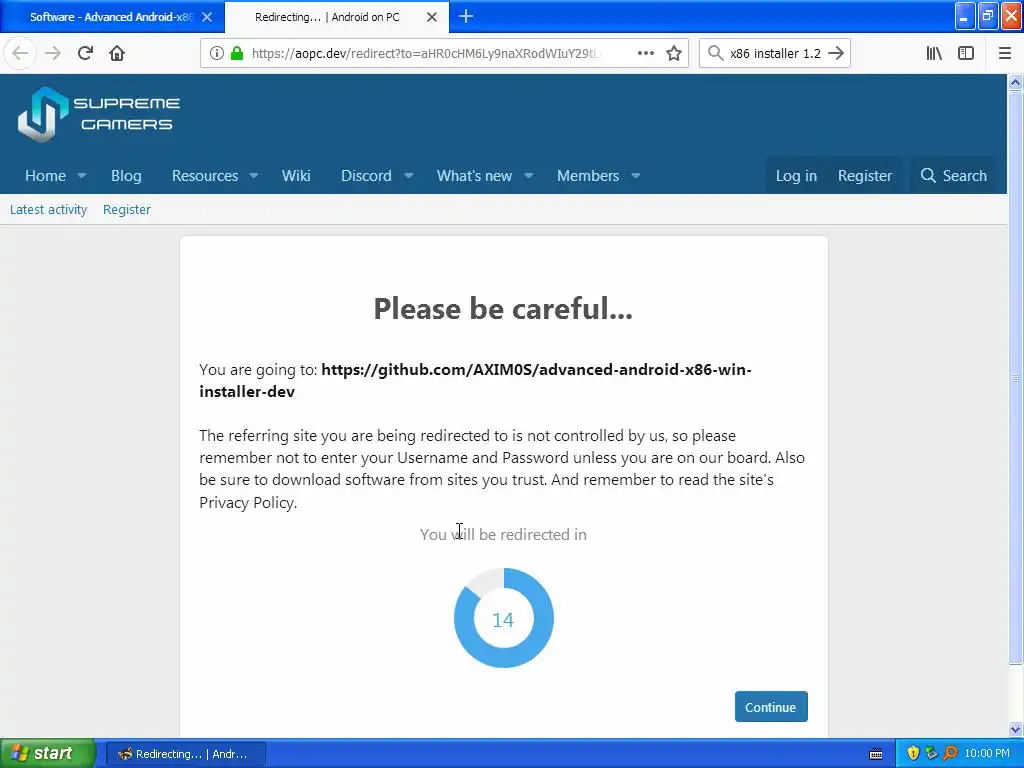Click the Continue button
Viewport: 1024px width, 768px height.
coord(771,707)
